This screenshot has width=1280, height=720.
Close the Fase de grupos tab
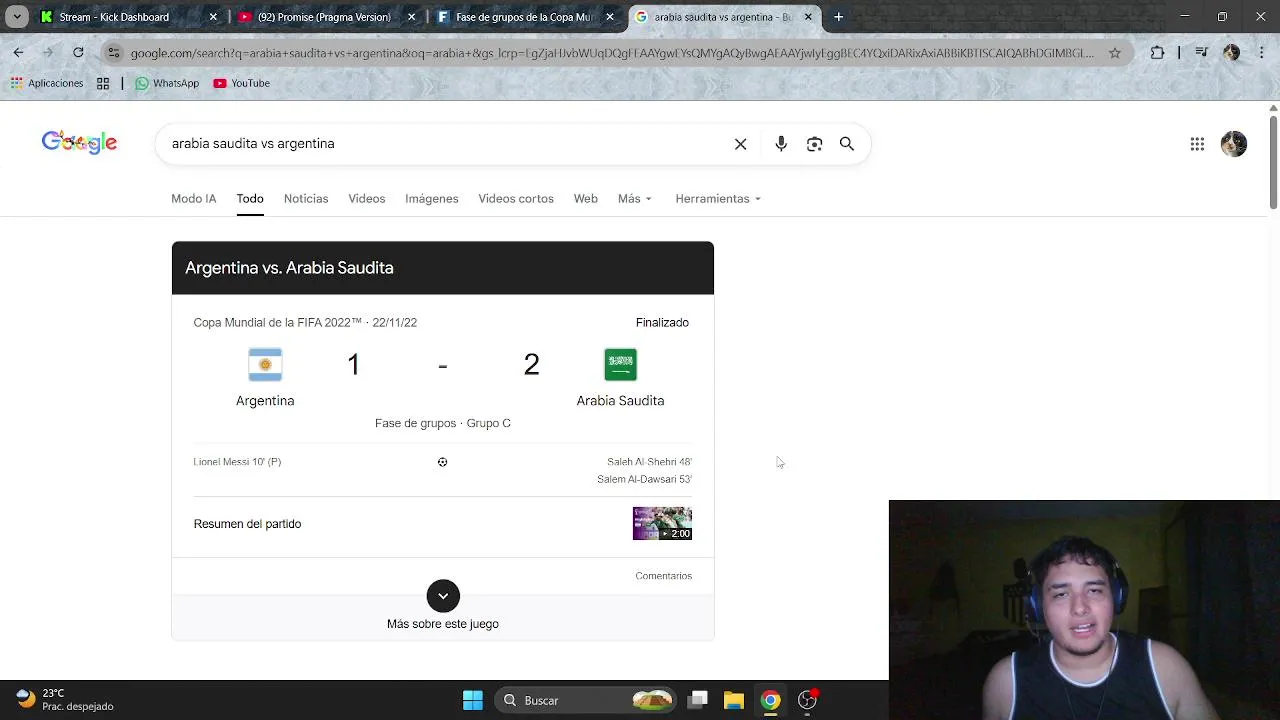[x=610, y=17]
